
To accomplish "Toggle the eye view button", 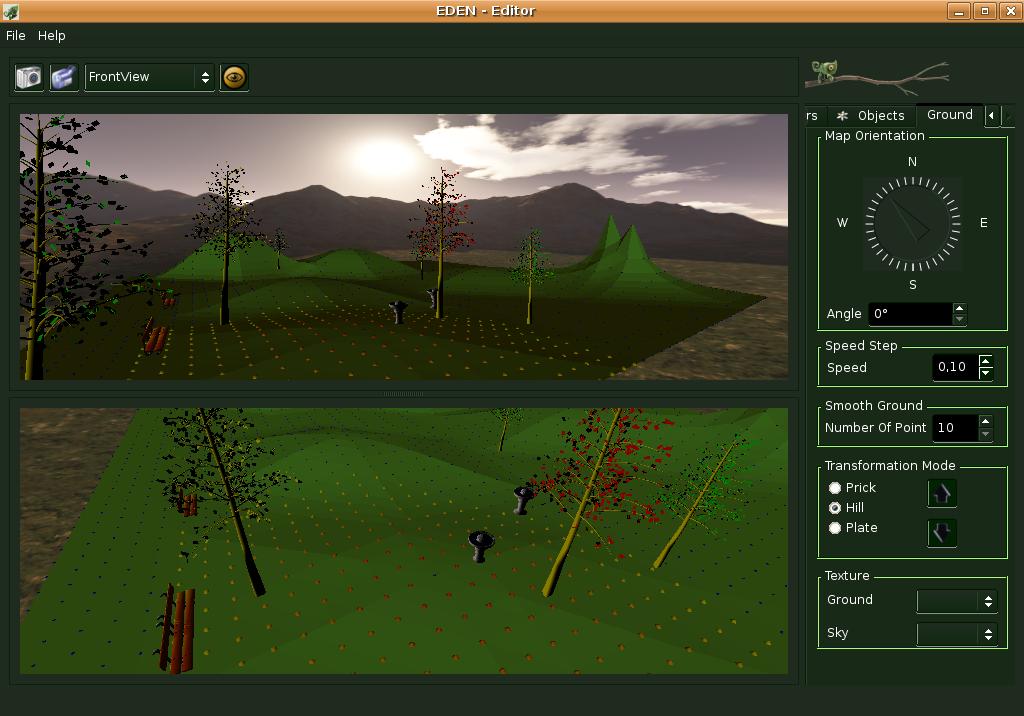I will (234, 77).
